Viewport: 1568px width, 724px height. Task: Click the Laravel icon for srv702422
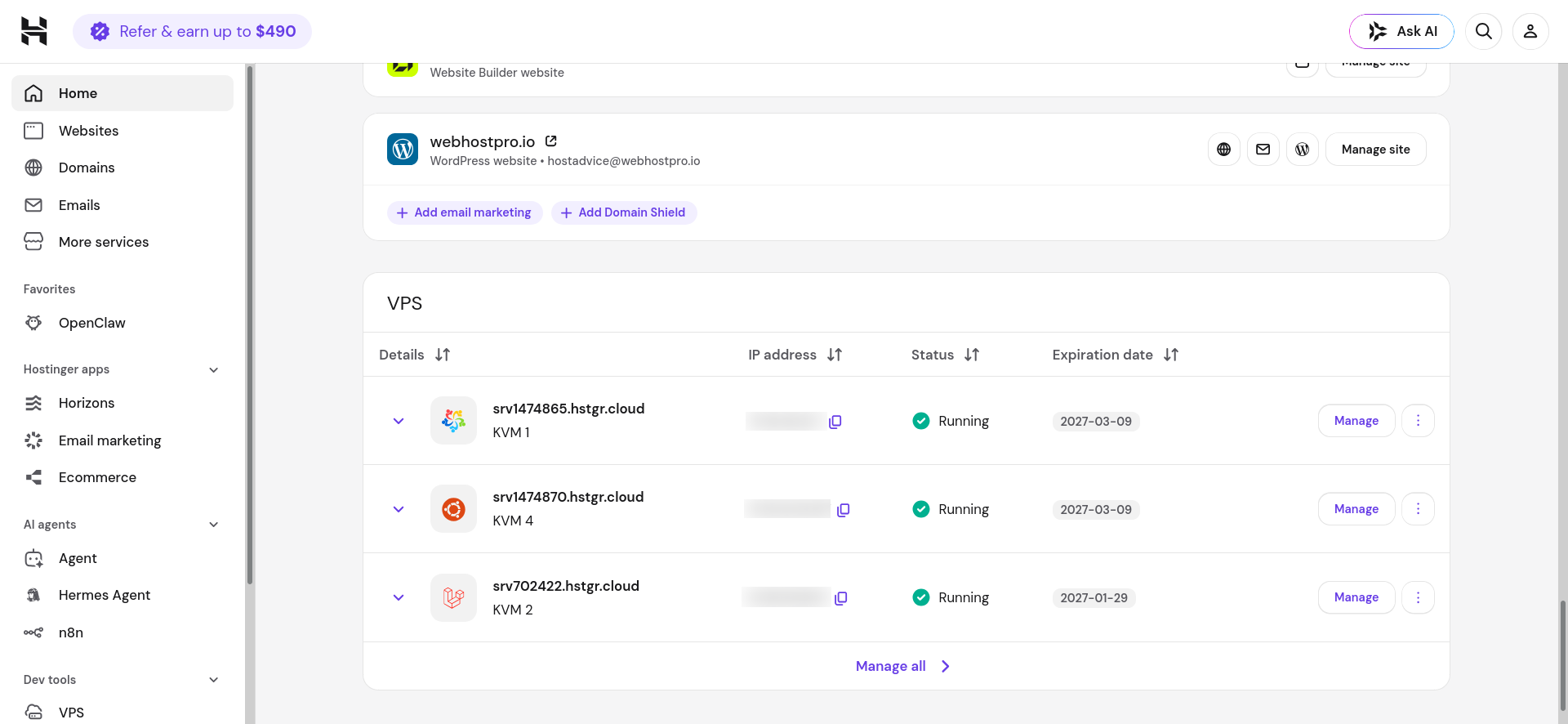pyautogui.click(x=453, y=597)
